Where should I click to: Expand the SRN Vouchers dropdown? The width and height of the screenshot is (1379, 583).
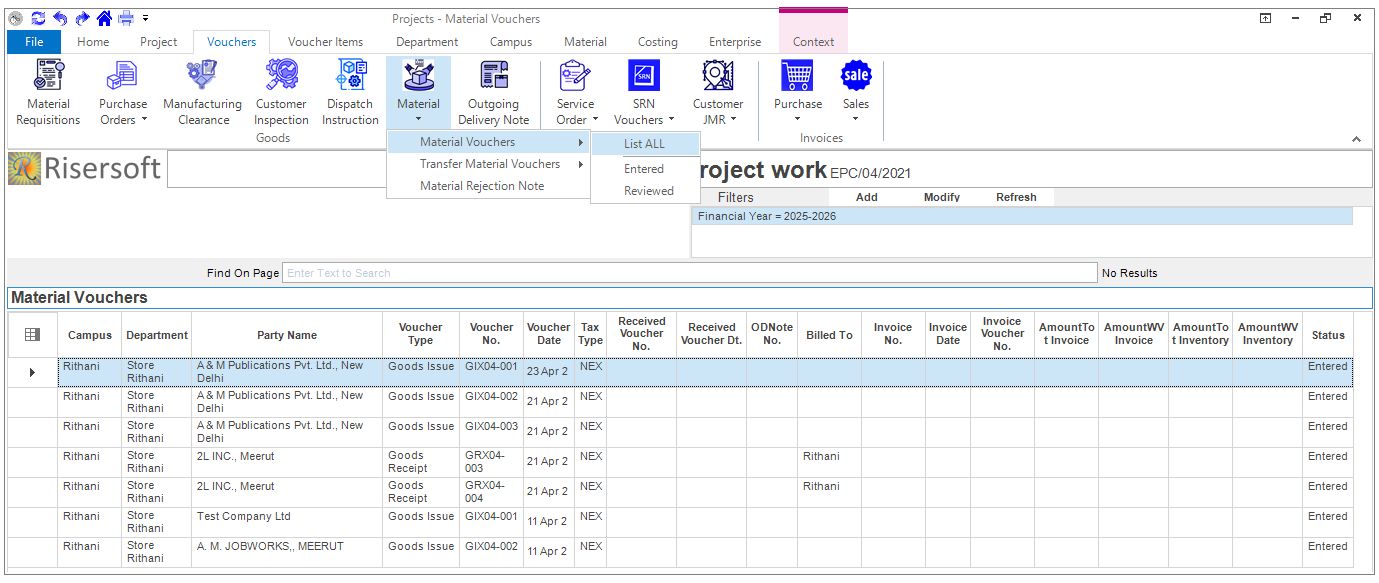tap(643, 112)
